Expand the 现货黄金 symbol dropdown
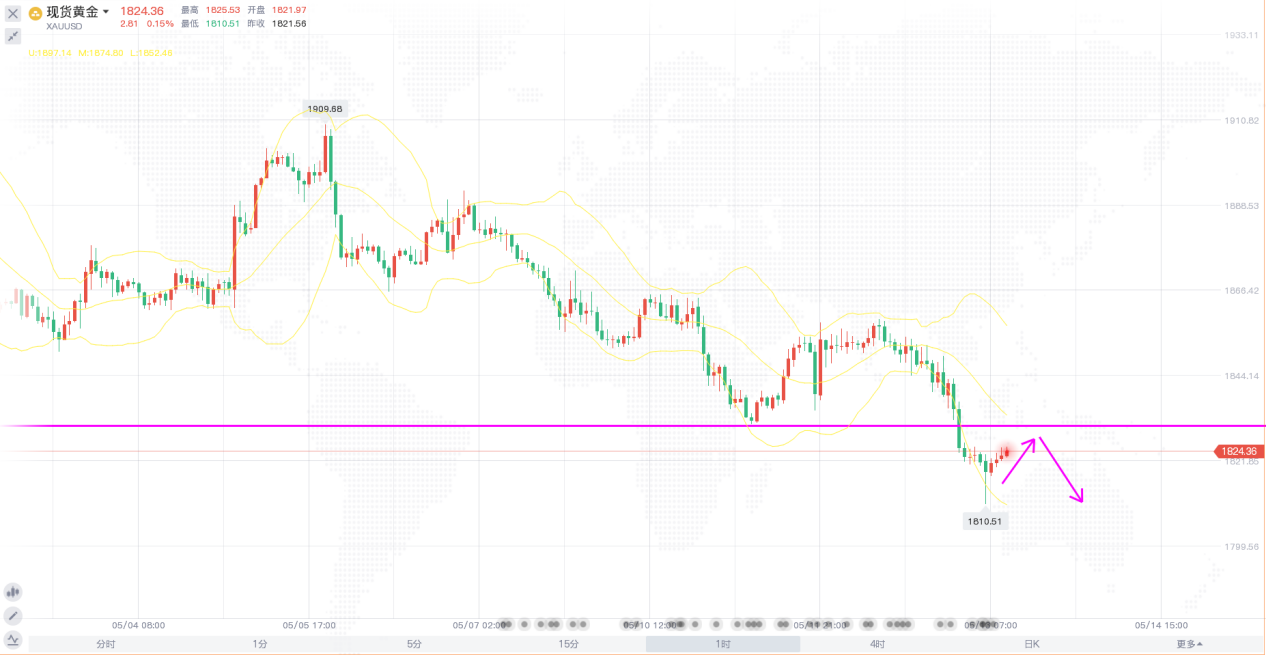Image resolution: width=1266 pixels, height=655 pixels. coord(106,12)
